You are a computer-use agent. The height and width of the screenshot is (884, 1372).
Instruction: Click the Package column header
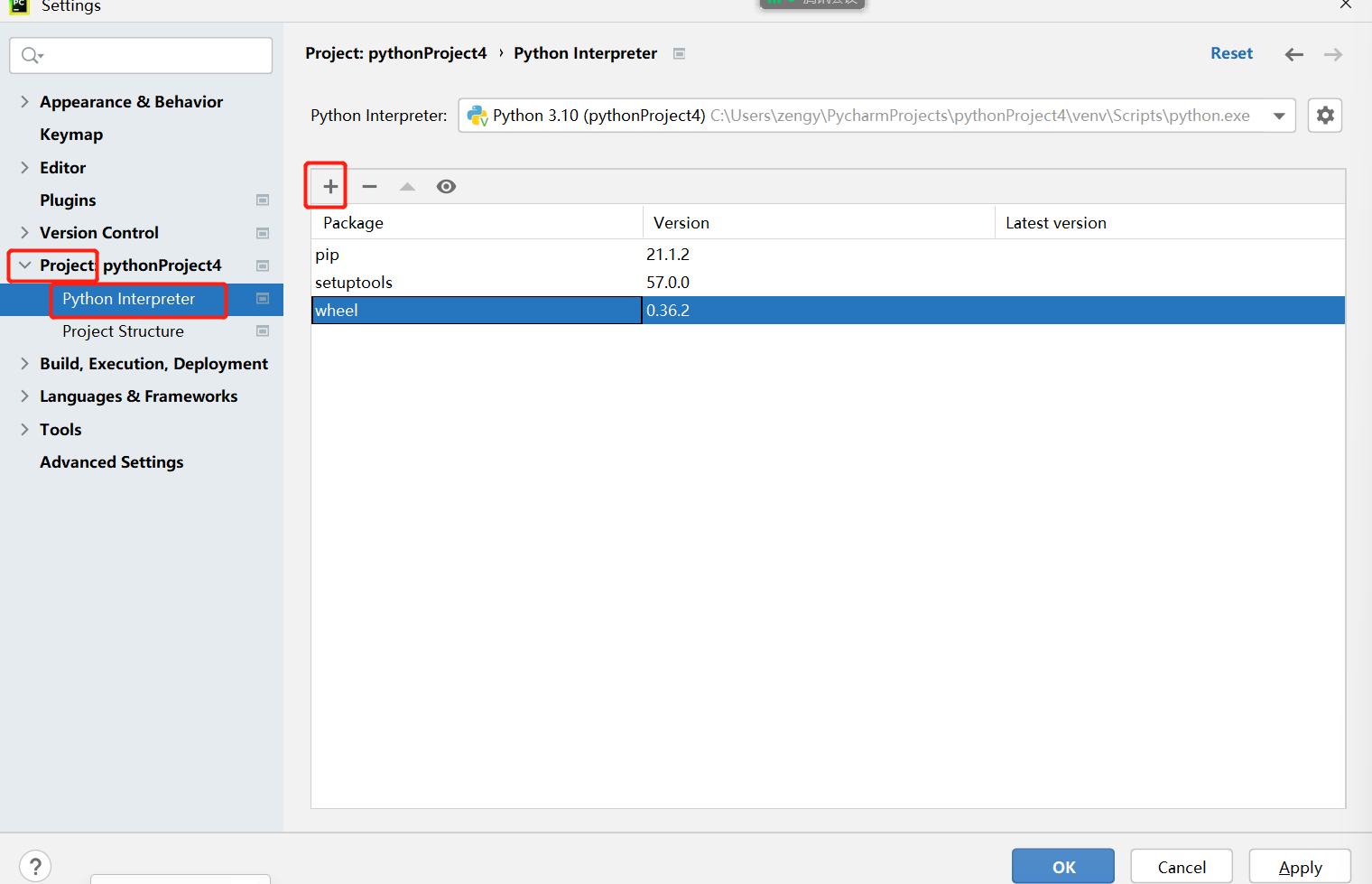477,223
